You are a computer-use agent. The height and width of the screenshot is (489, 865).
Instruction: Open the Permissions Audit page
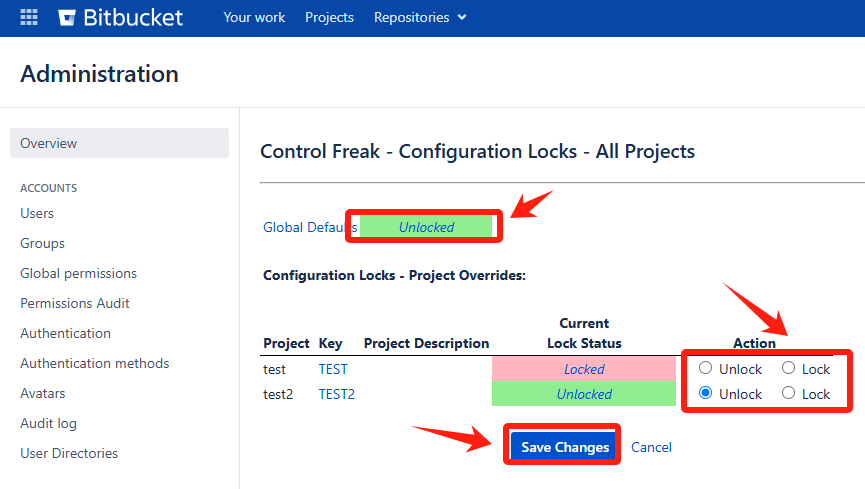[x=74, y=304]
